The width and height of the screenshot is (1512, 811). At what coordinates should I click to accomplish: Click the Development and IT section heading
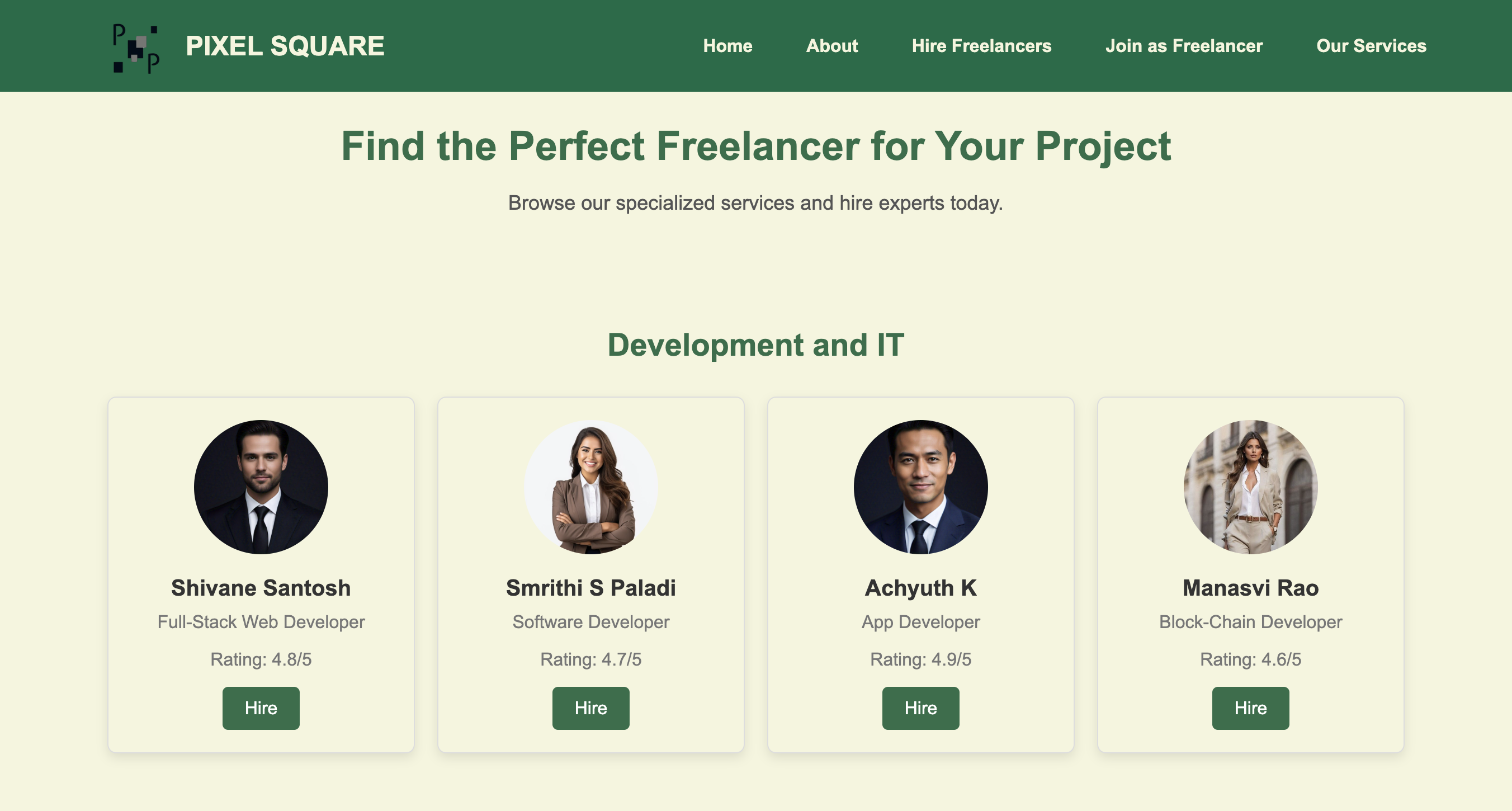click(755, 345)
